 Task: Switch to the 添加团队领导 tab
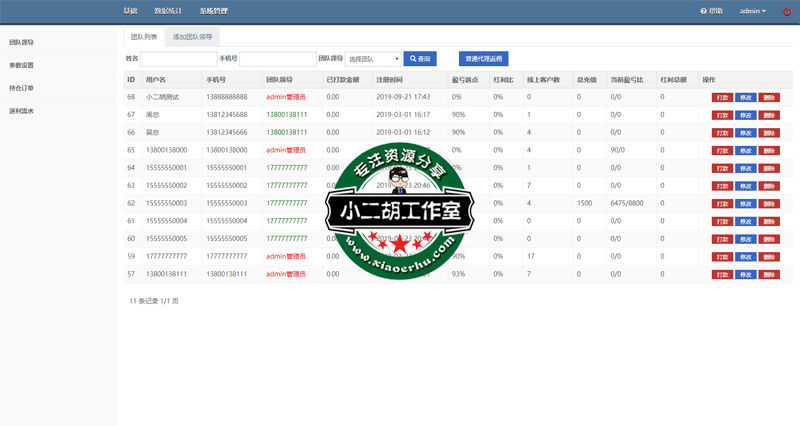coord(192,36)
